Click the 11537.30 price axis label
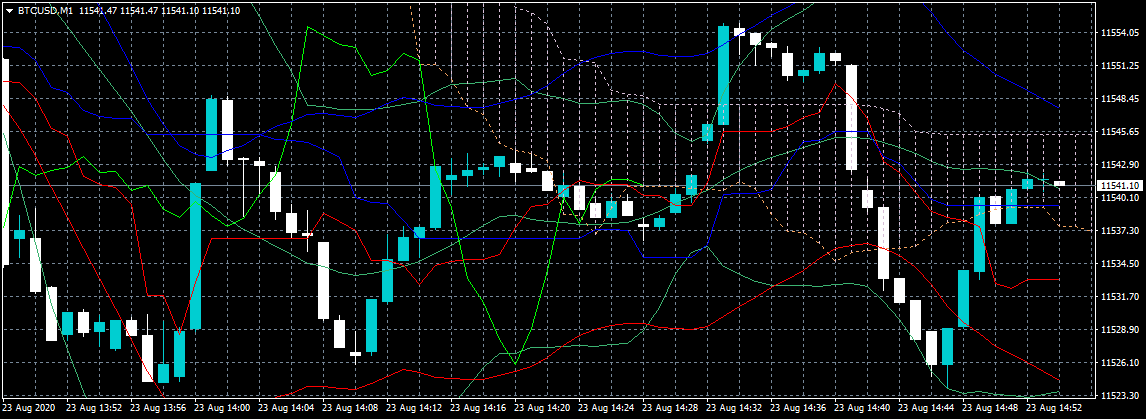The width and height of the screenshot is (1146, 419). (x=1119, y=230)
